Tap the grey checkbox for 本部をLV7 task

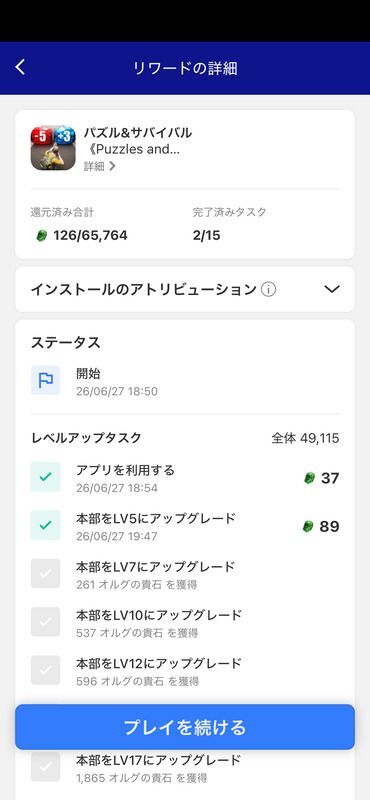coord(45,573)
